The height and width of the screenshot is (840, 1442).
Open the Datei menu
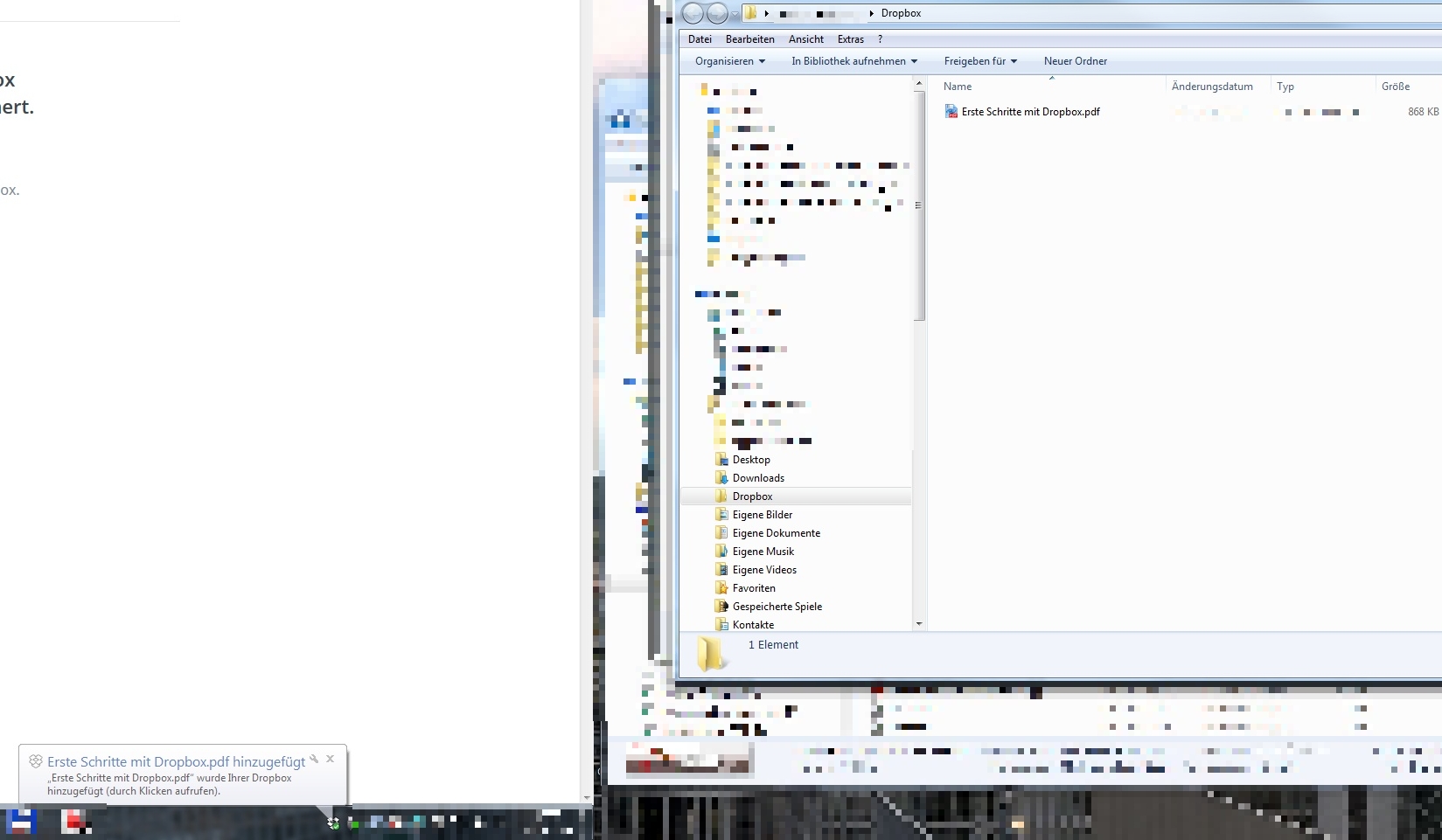click(700, 39)
